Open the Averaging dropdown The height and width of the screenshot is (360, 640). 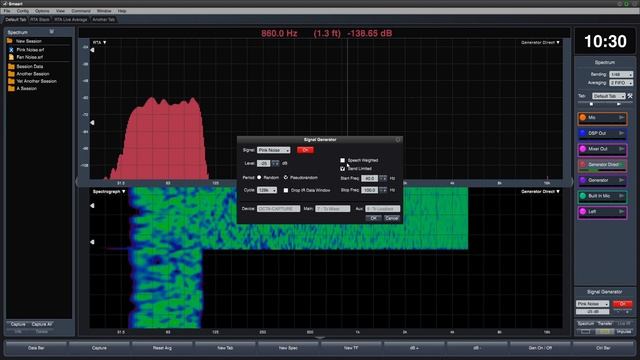pos(621,83)
